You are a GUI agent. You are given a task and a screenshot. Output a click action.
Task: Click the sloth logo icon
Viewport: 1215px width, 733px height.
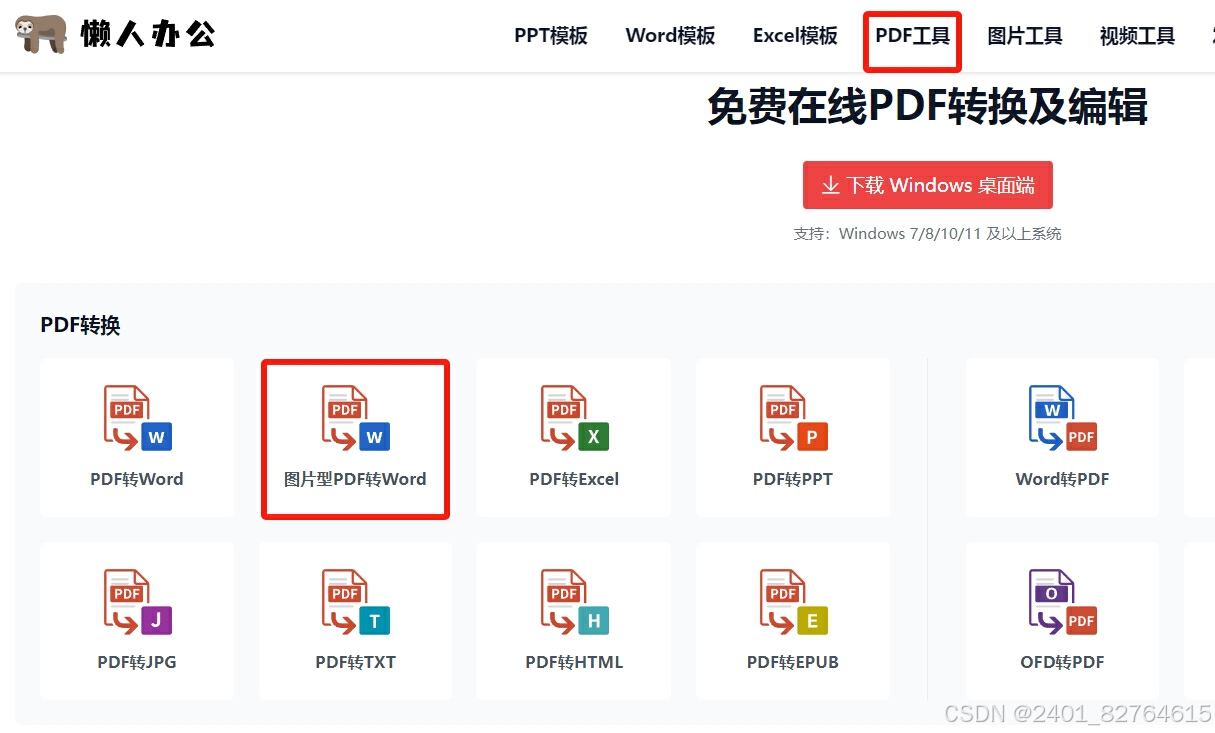click(x=41, y=34)
